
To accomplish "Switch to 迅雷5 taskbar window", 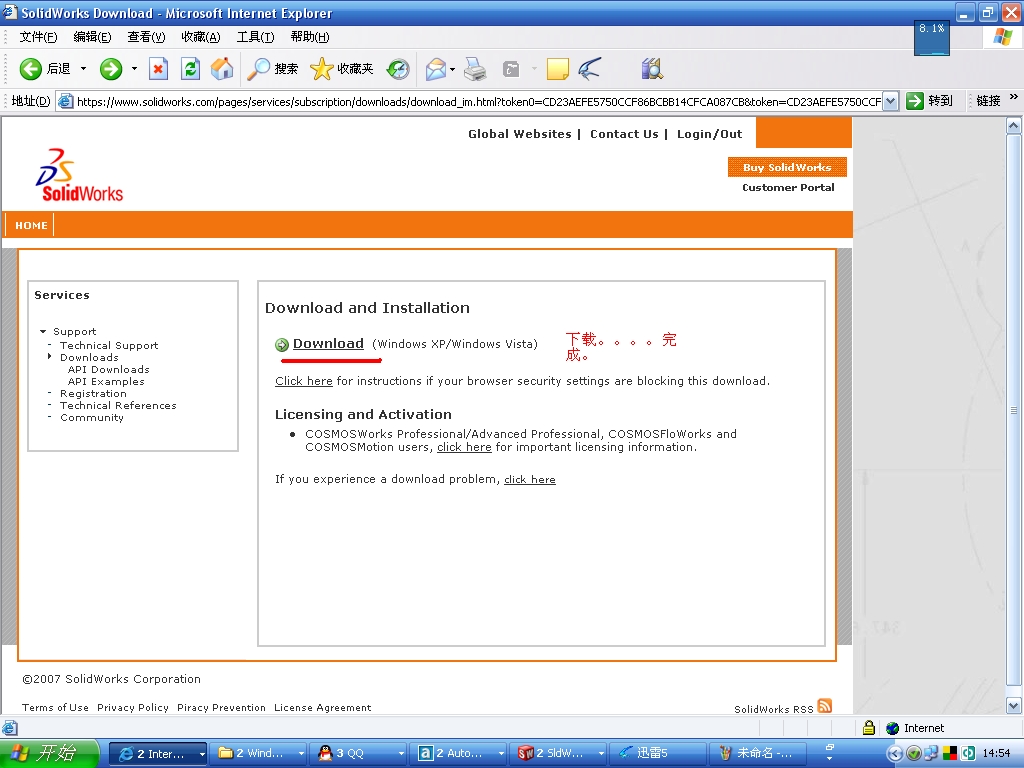I will click(x=658, y=753).
